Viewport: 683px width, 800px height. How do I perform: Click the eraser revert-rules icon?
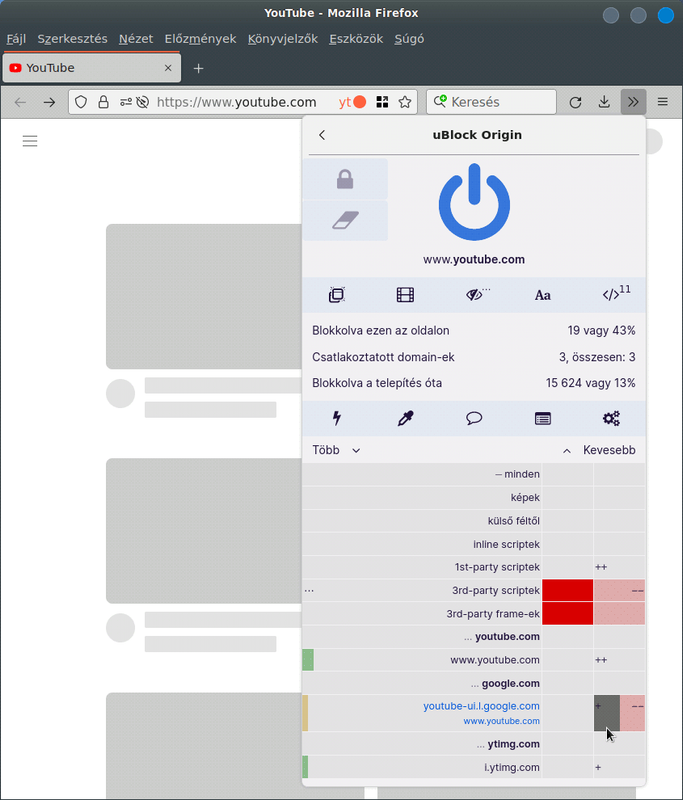(345, 220)
